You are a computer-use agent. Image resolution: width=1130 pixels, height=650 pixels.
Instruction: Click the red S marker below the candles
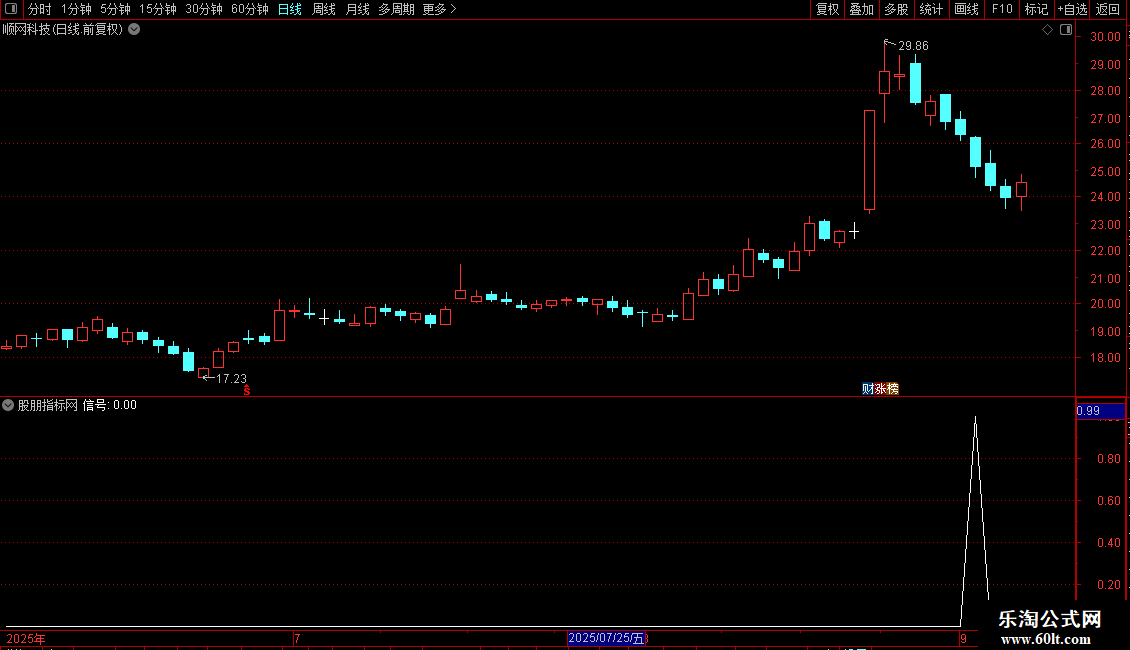click(x=246, y=390)
